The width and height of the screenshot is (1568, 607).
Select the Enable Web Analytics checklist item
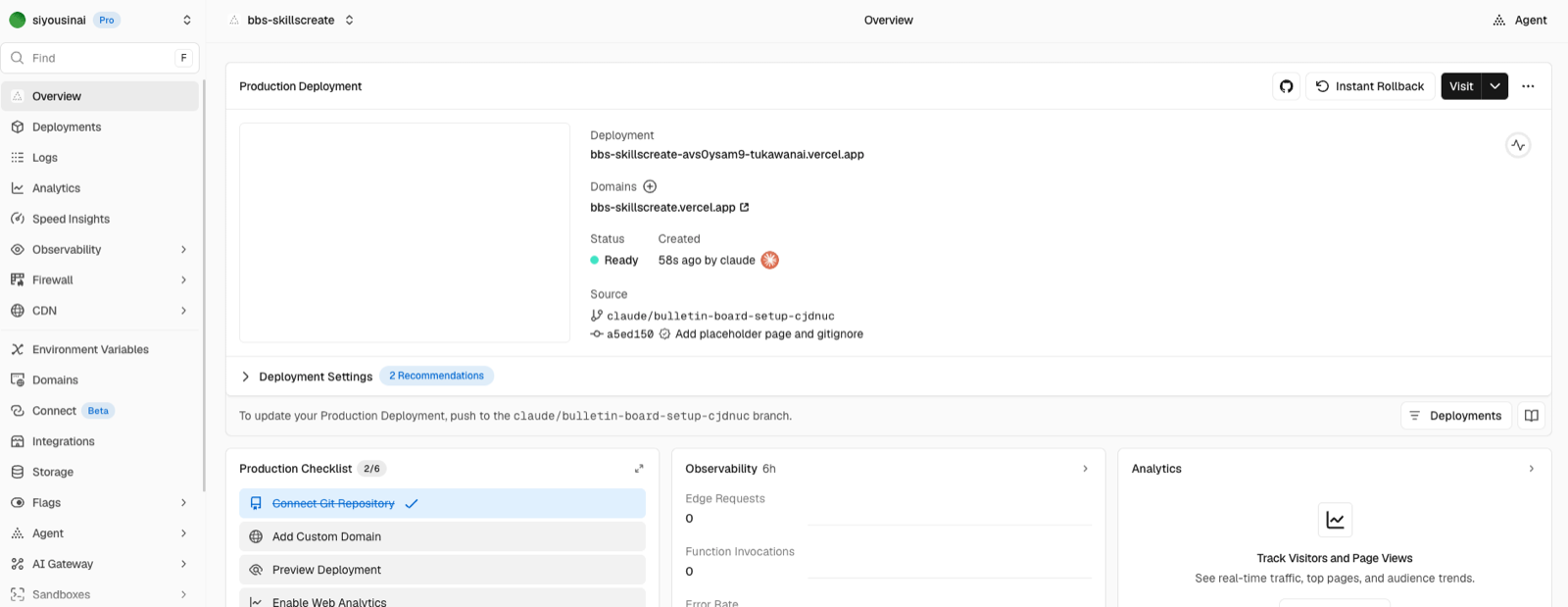click(x=442, y=599)
